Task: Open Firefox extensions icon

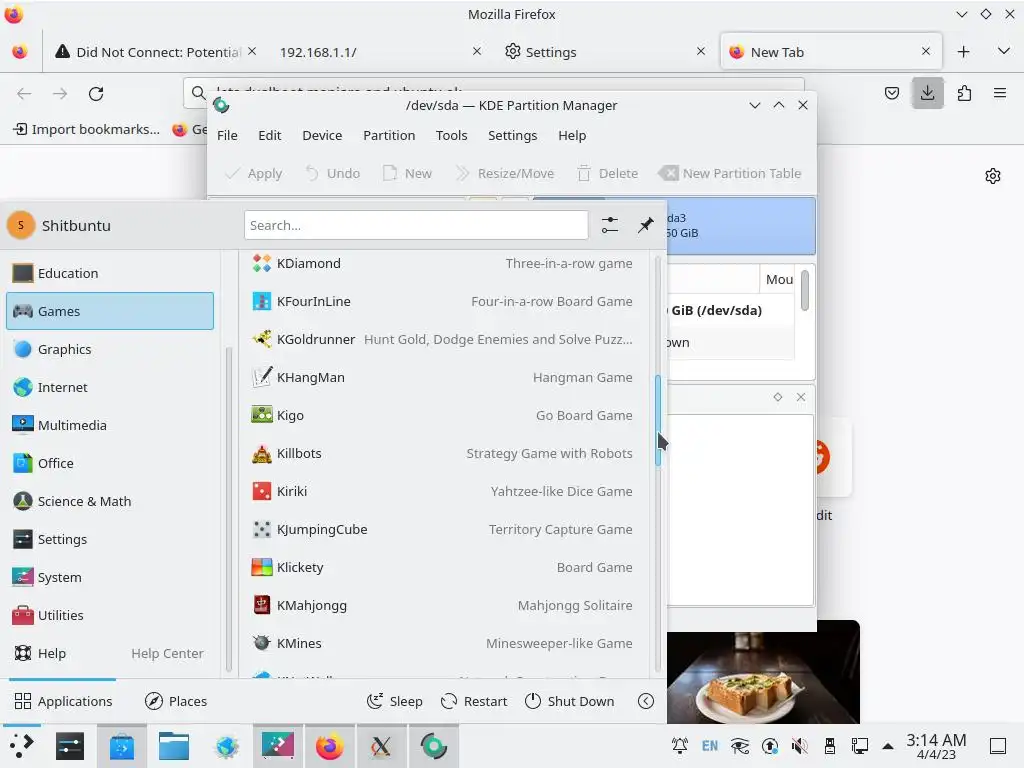Action: point(964,93)
